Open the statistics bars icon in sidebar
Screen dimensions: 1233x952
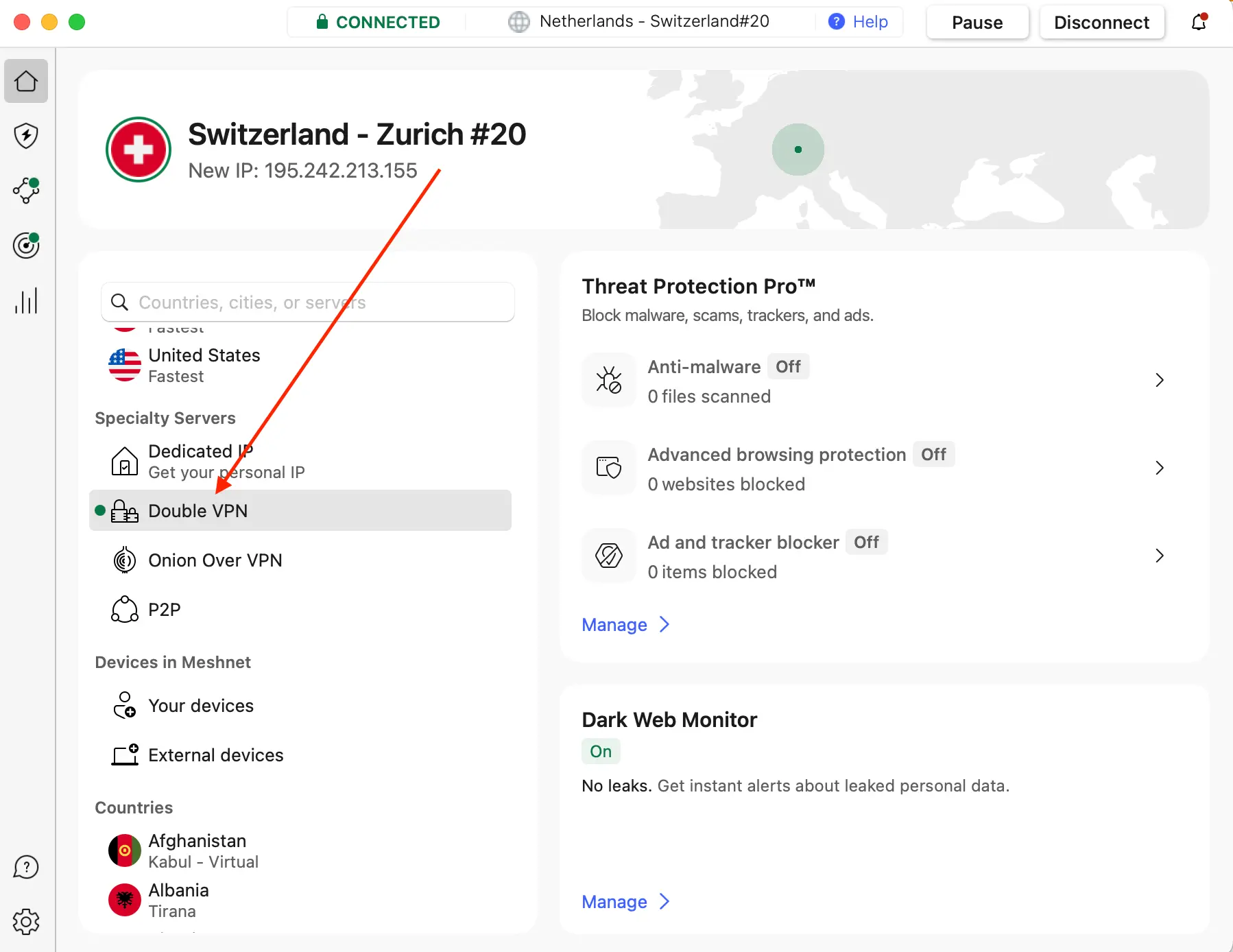point(26,300)
